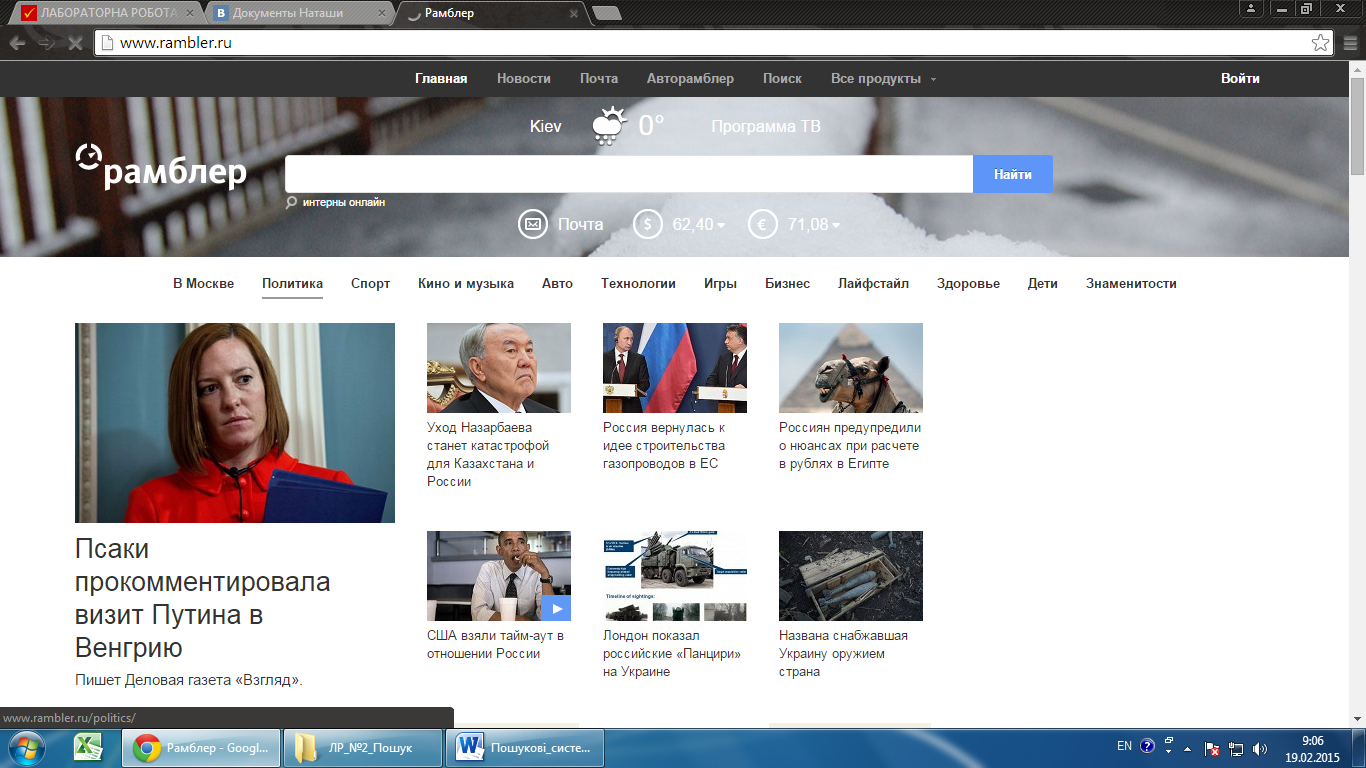
Task: Open the Kiev weather icon
Action: pos(608,126)
